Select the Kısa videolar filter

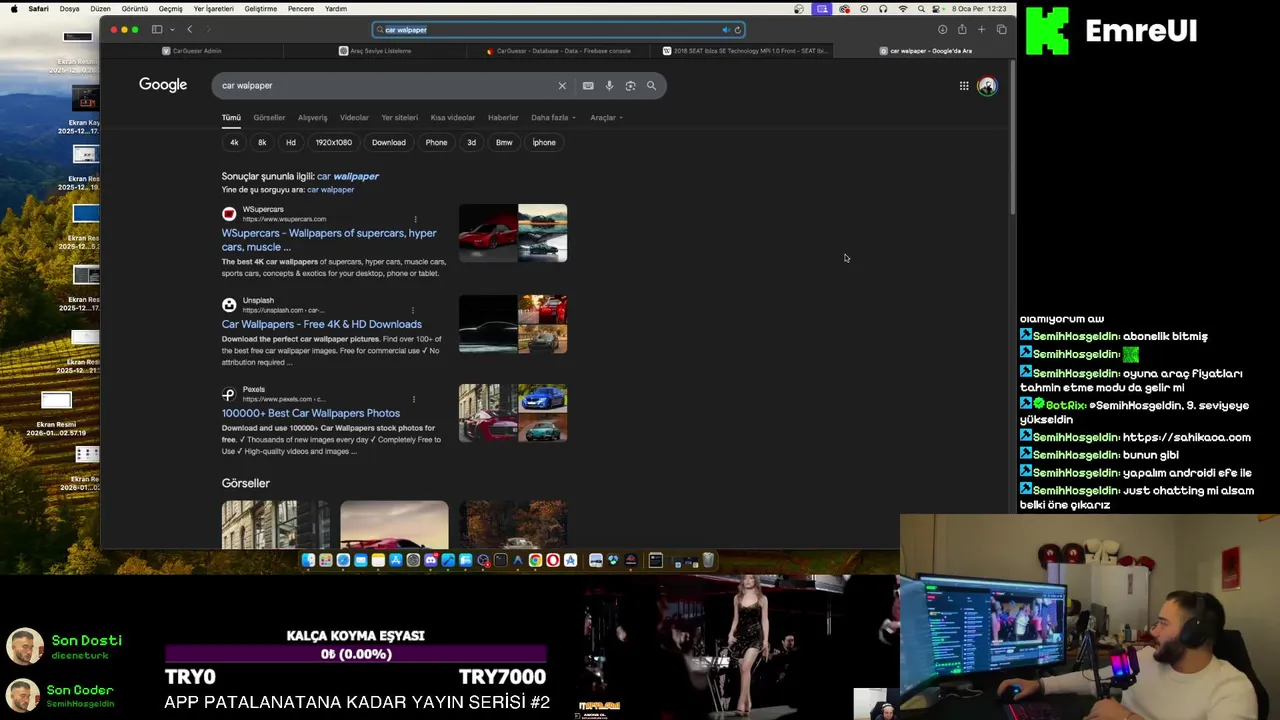(453, 118)
